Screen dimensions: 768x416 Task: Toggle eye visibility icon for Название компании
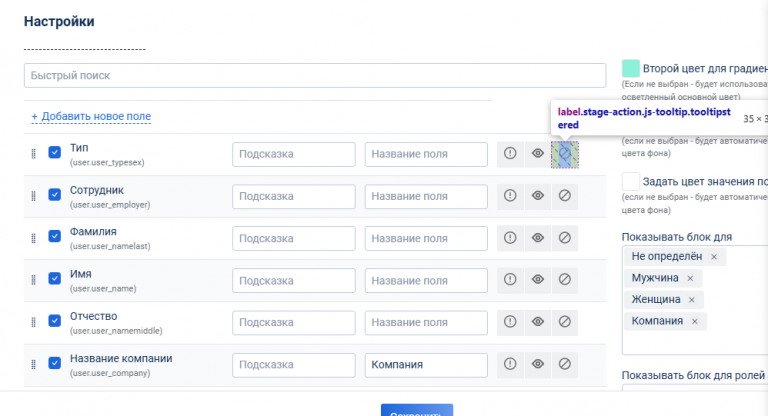pyautogui.click(x=538, y=364)
